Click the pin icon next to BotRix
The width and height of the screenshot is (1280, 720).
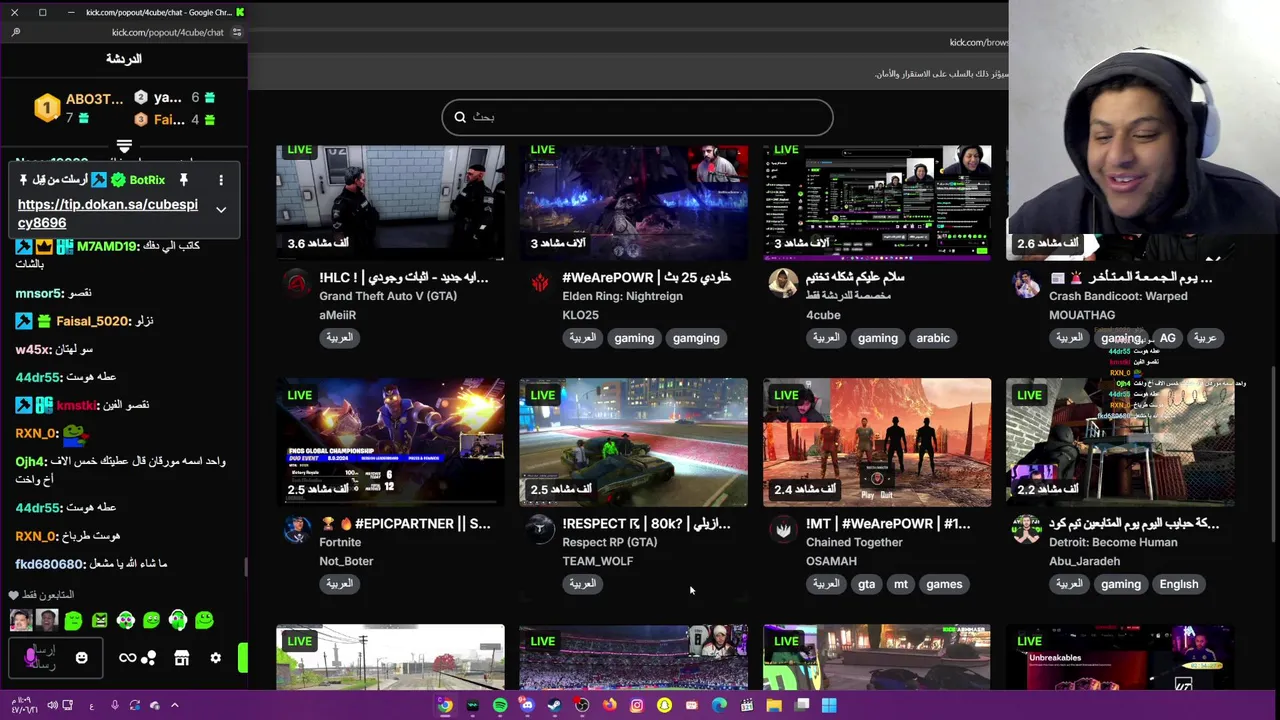(x=183, y=180)
